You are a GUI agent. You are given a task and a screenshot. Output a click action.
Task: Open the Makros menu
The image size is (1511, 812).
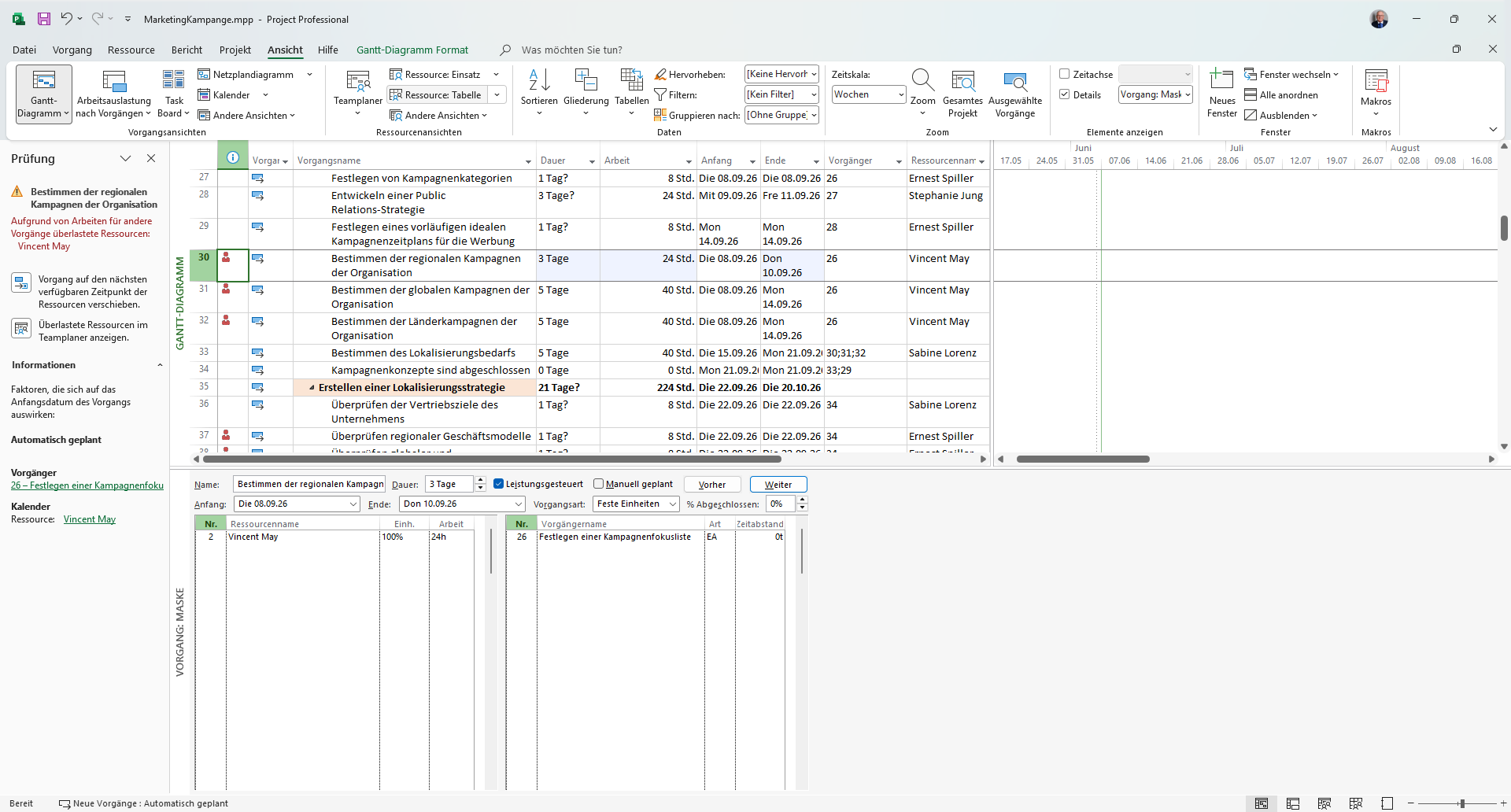(1376, 94)
